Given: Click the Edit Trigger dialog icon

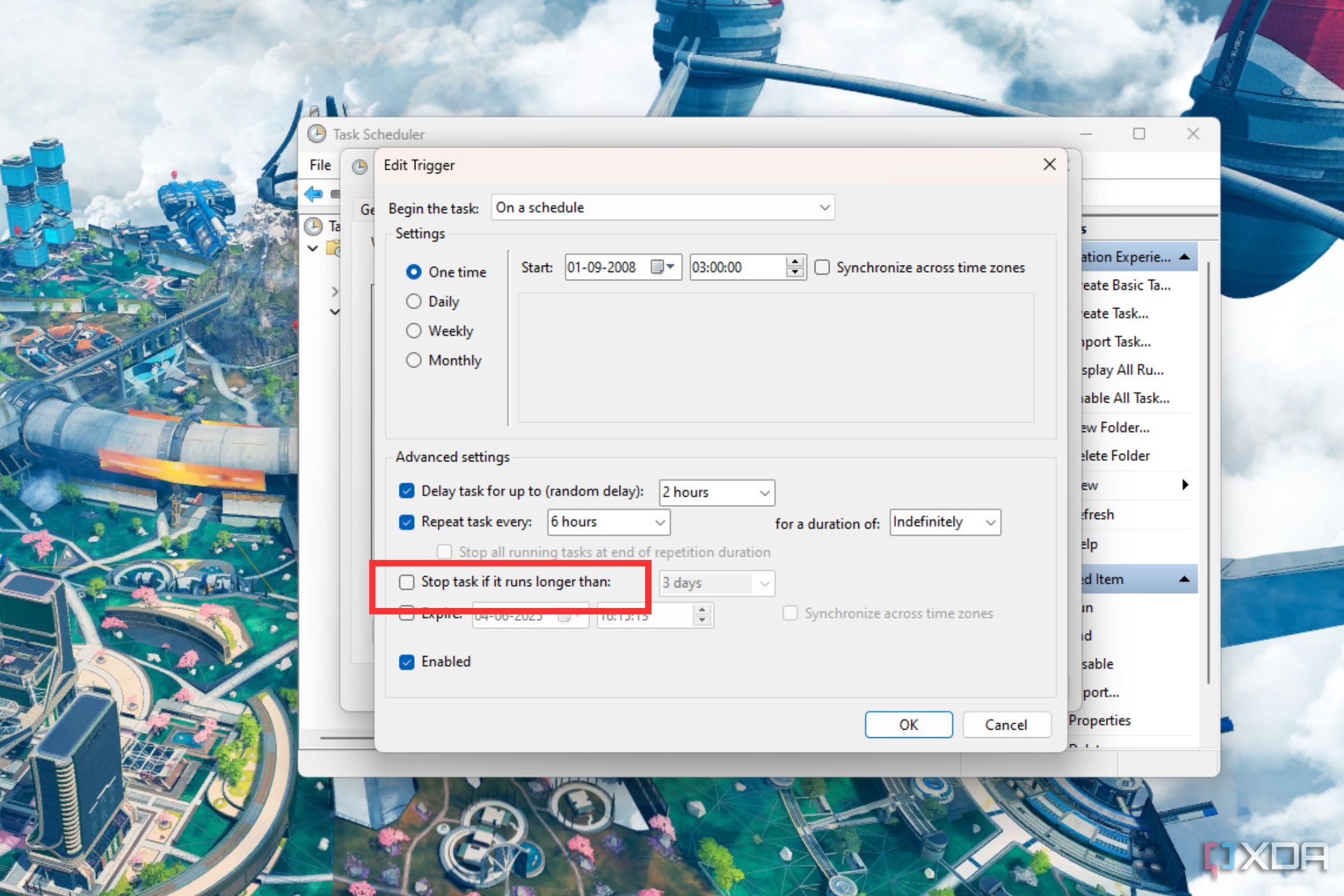Looking at the screenshot, I should (x=361, y=165).
